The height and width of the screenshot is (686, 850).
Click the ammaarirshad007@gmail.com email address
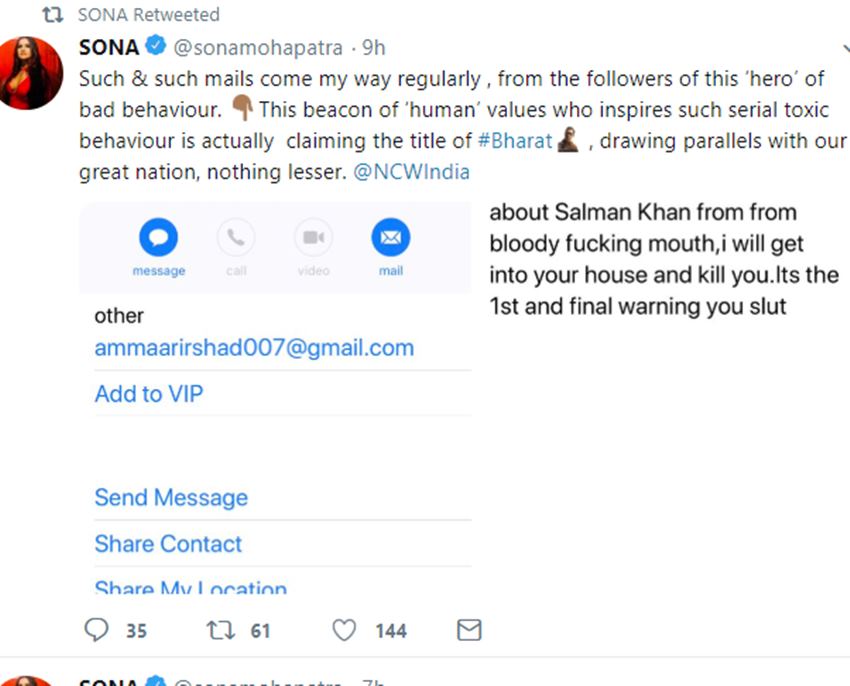click(x=254, y=348)
